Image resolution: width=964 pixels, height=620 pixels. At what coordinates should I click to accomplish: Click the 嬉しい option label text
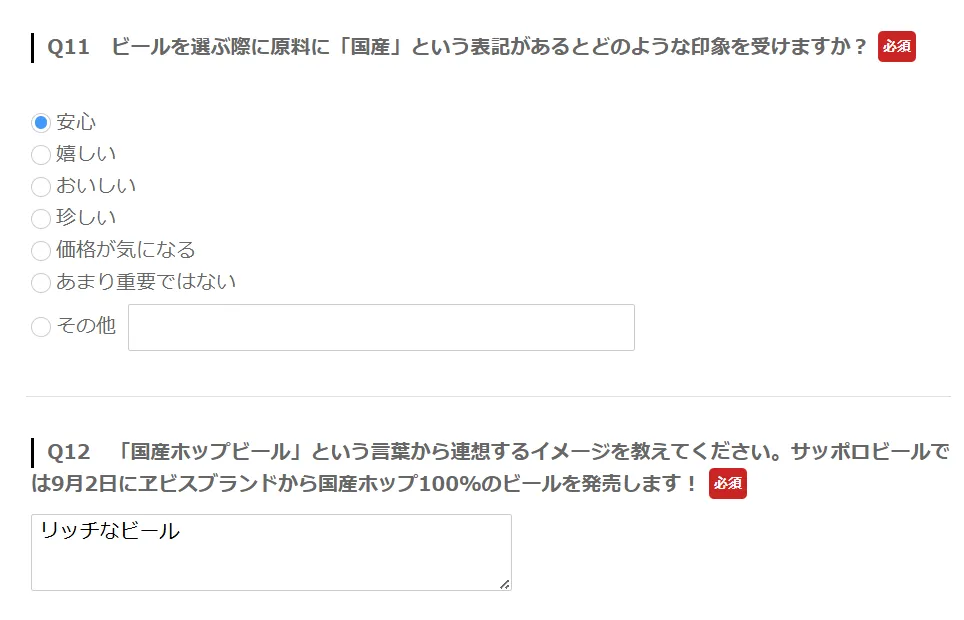(86, 154)
